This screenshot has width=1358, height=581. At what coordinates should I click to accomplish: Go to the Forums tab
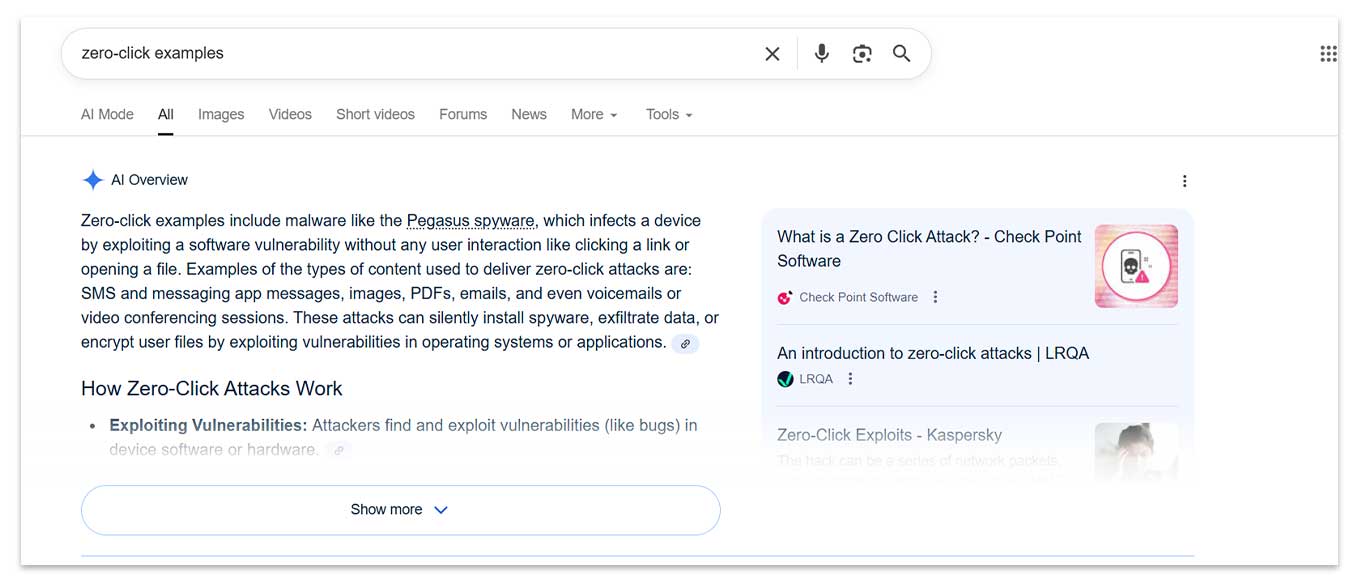(x=463, y=115)
